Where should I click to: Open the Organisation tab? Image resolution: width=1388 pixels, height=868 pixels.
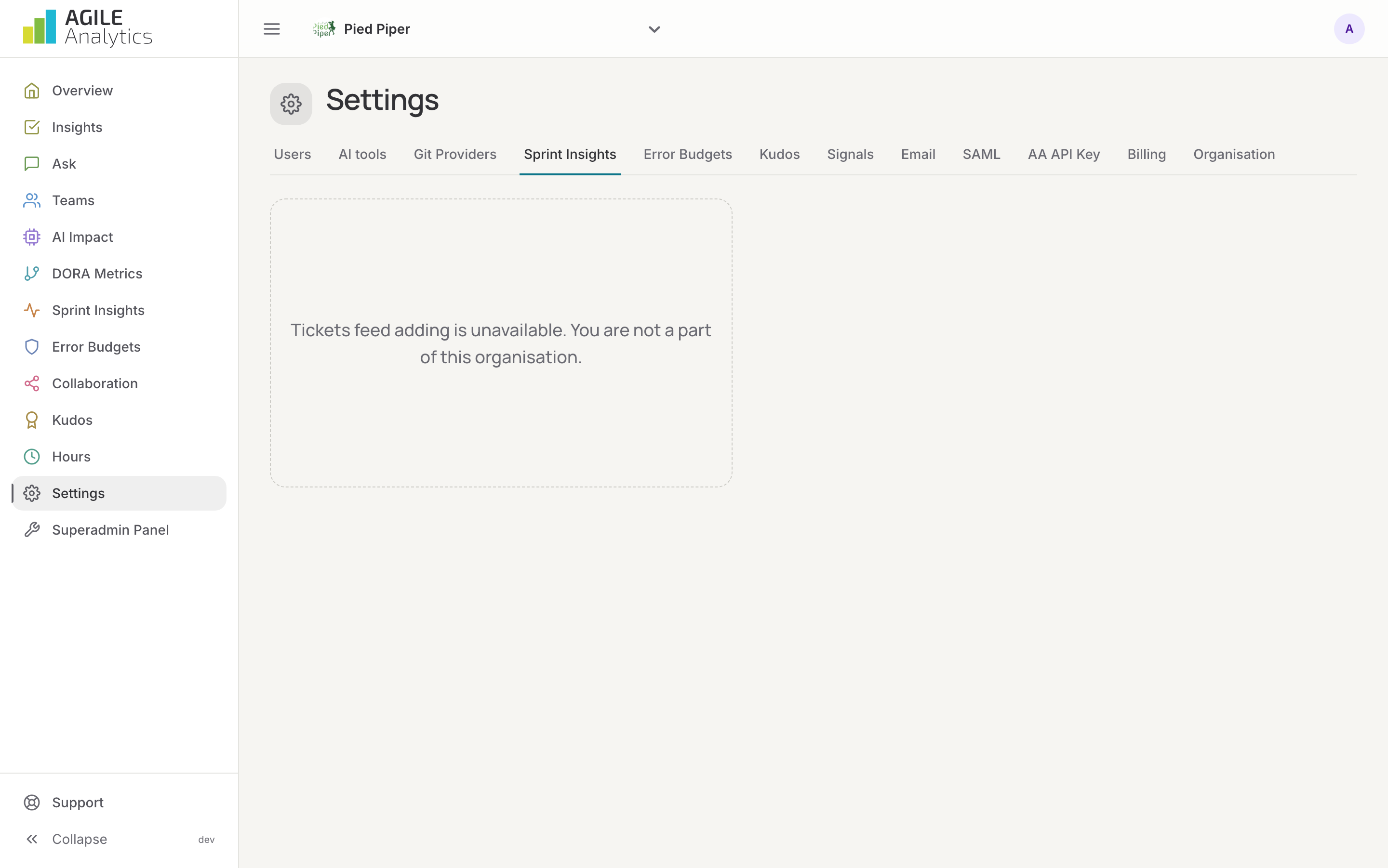tap(1233, 155)
